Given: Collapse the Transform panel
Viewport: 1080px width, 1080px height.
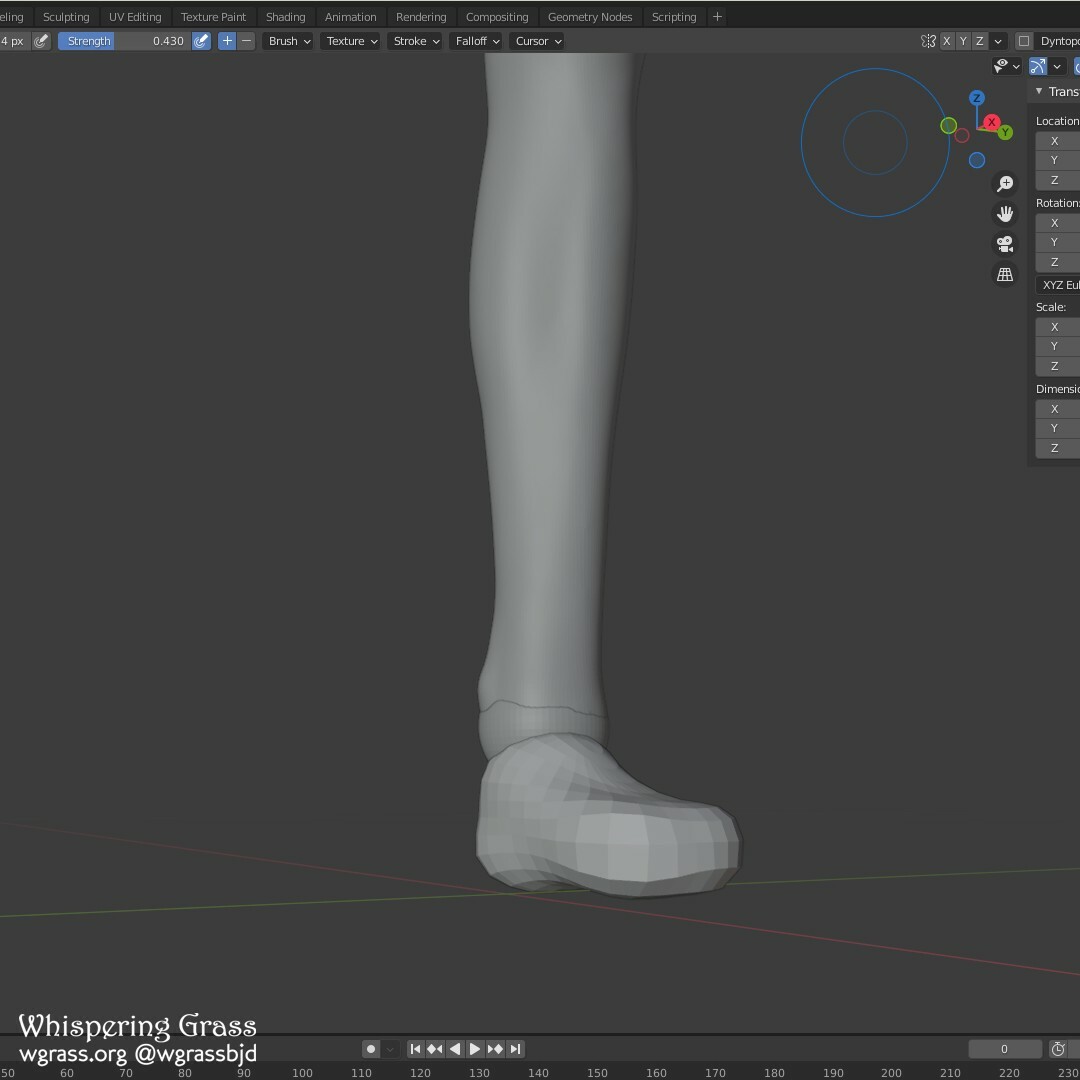Looking at the screenshot, I should 1039,91.
